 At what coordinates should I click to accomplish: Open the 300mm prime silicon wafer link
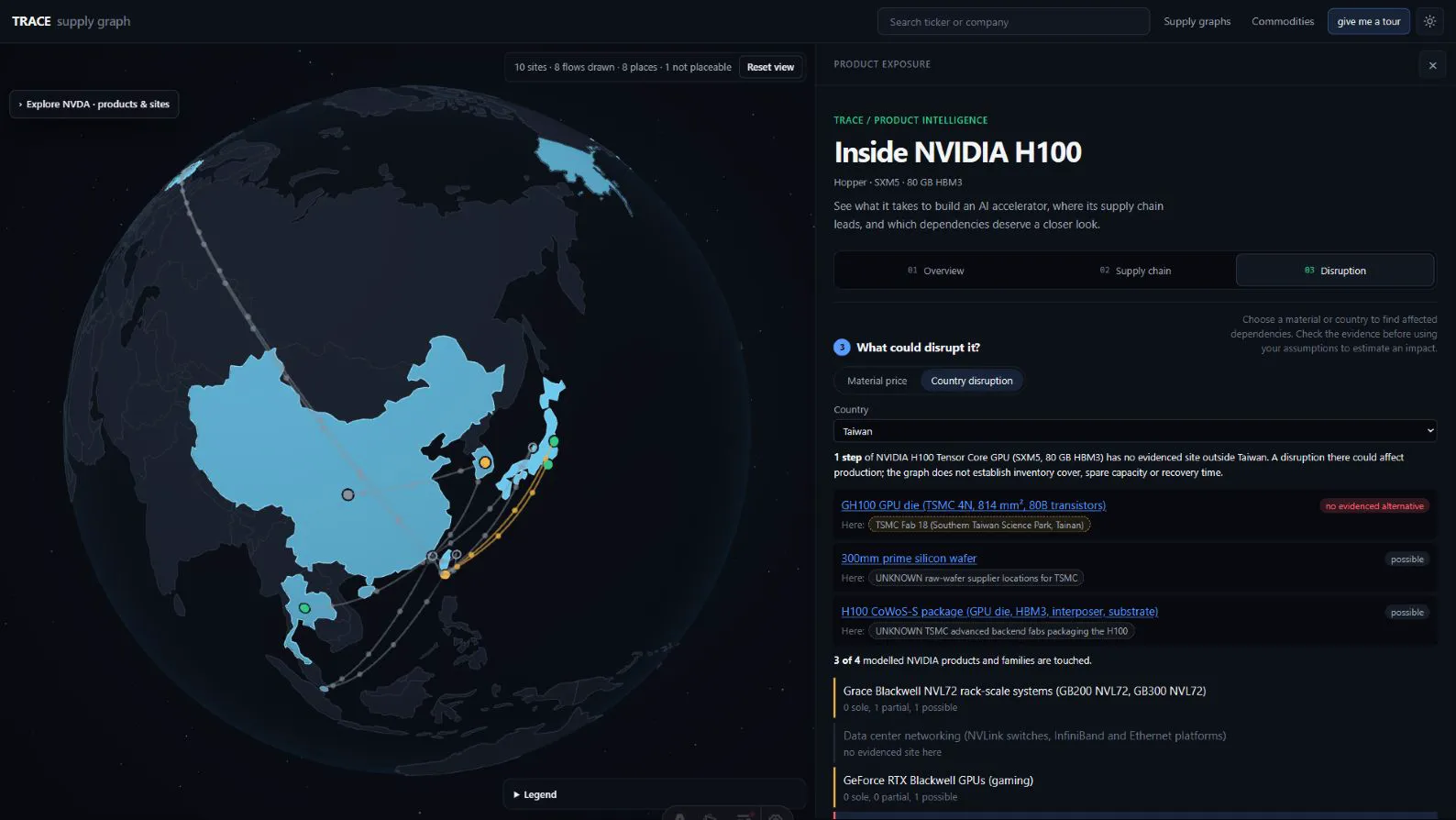(909, 559)
